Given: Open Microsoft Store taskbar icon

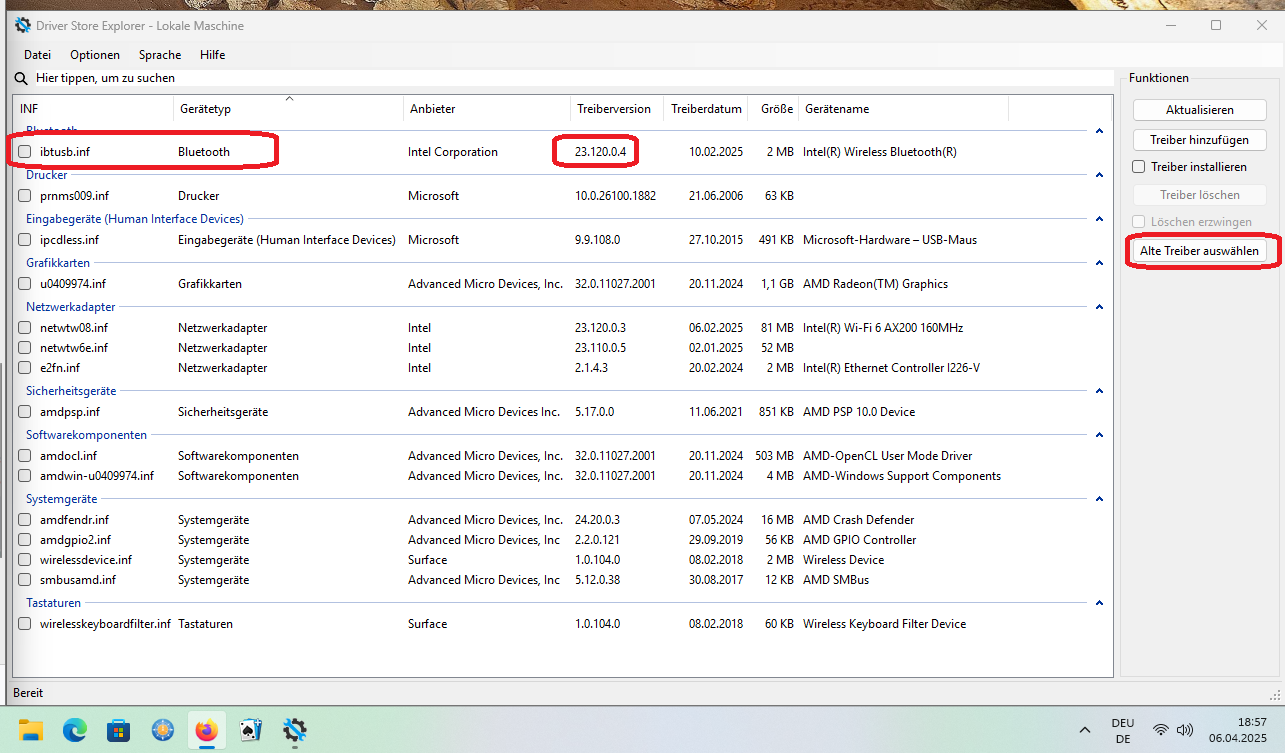Looking at the screenshot, I should 119,730.
